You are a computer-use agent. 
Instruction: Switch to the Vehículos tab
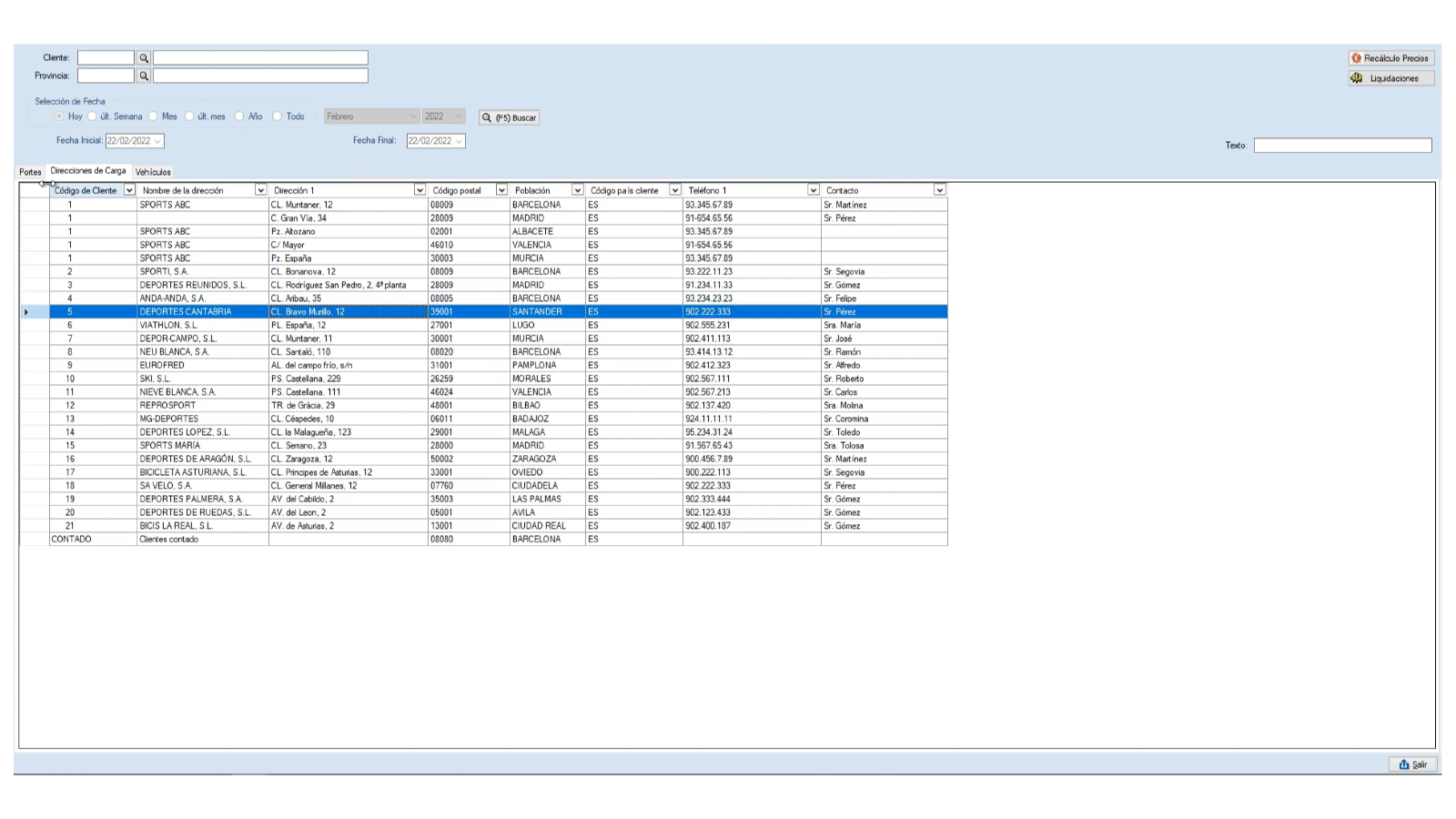pyautogui.click(x=153, y=172)
